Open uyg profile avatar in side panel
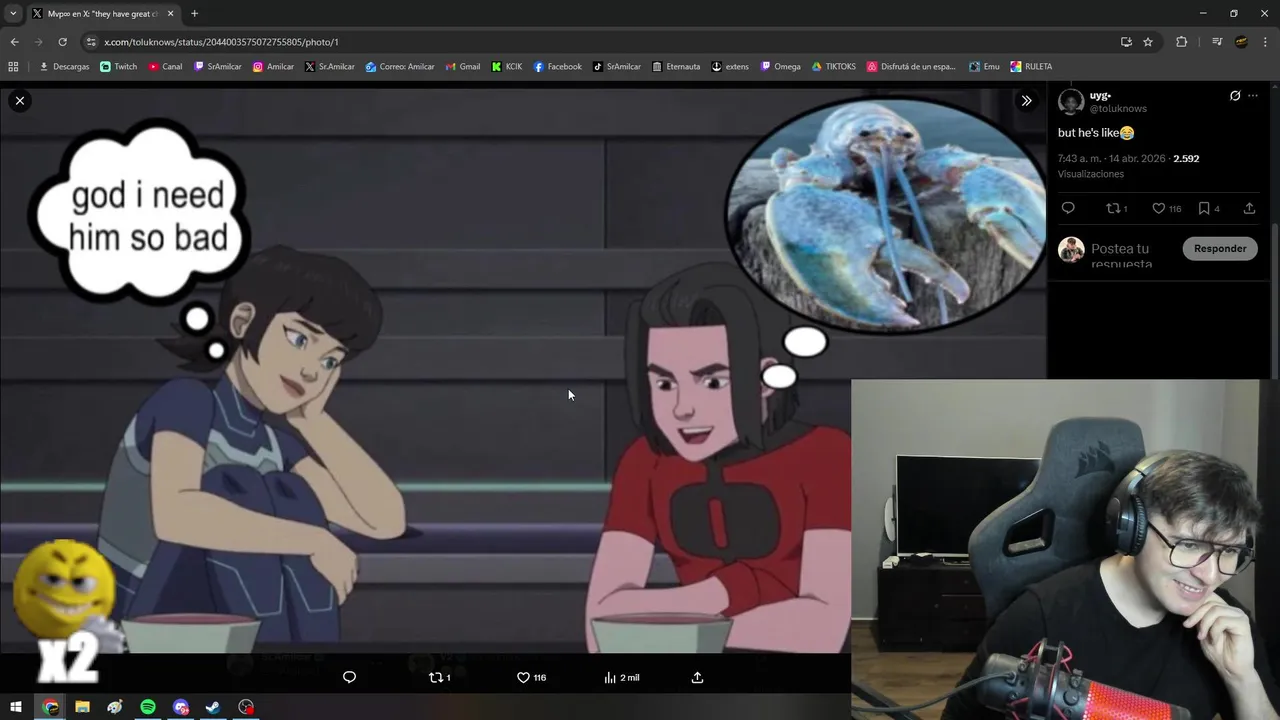1280x720 pixels. pos(1071,102)
